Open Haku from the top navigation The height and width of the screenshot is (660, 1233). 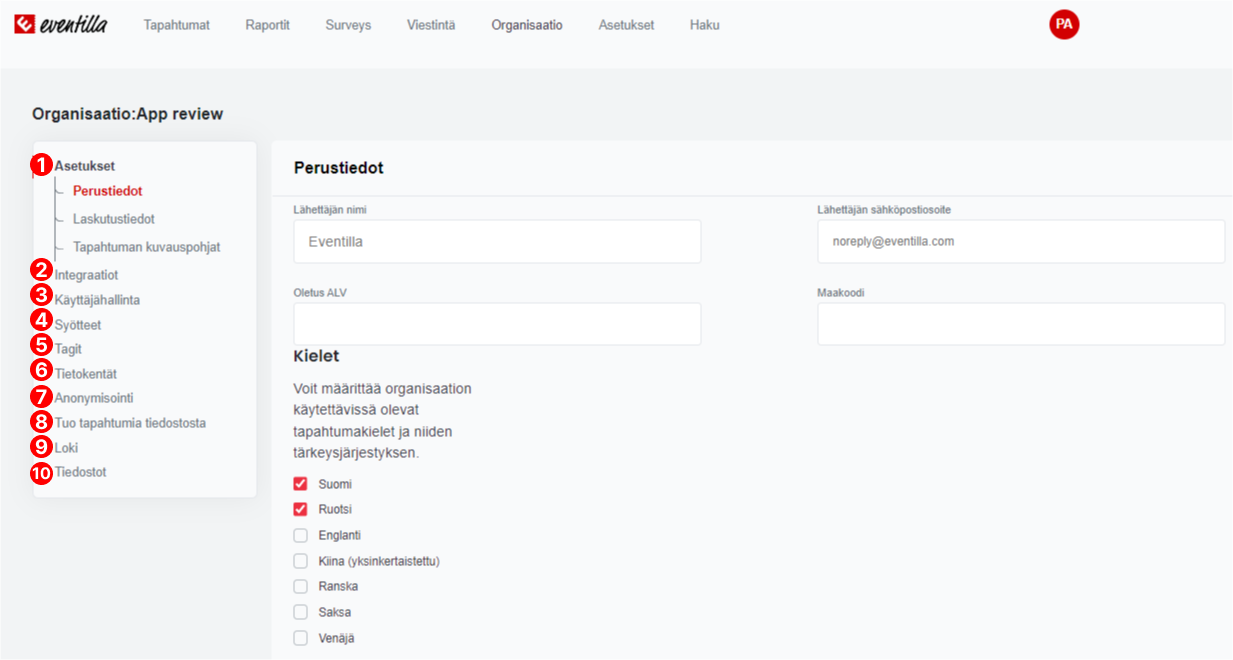point(705,25)
